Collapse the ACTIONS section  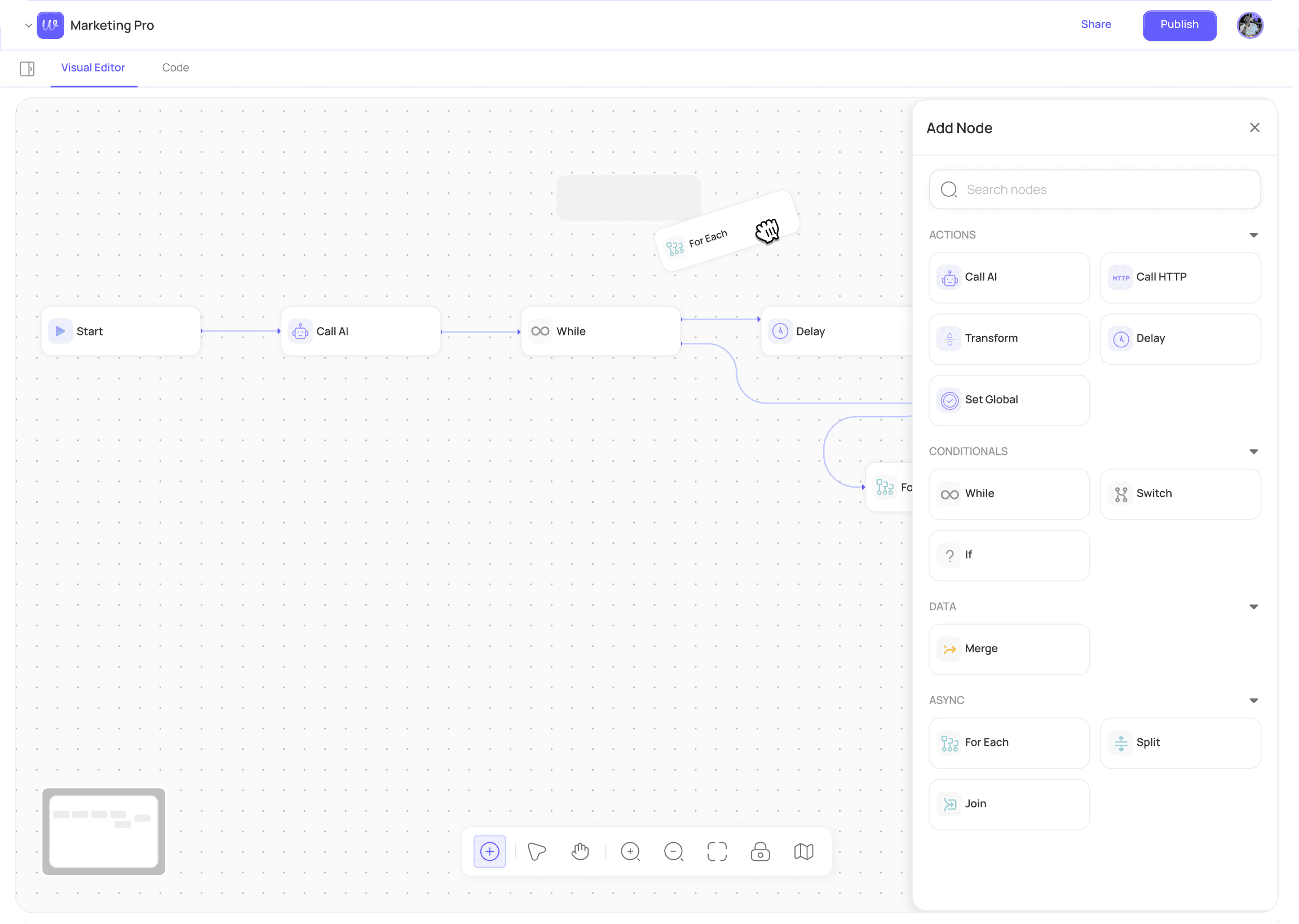(1253, 235)
